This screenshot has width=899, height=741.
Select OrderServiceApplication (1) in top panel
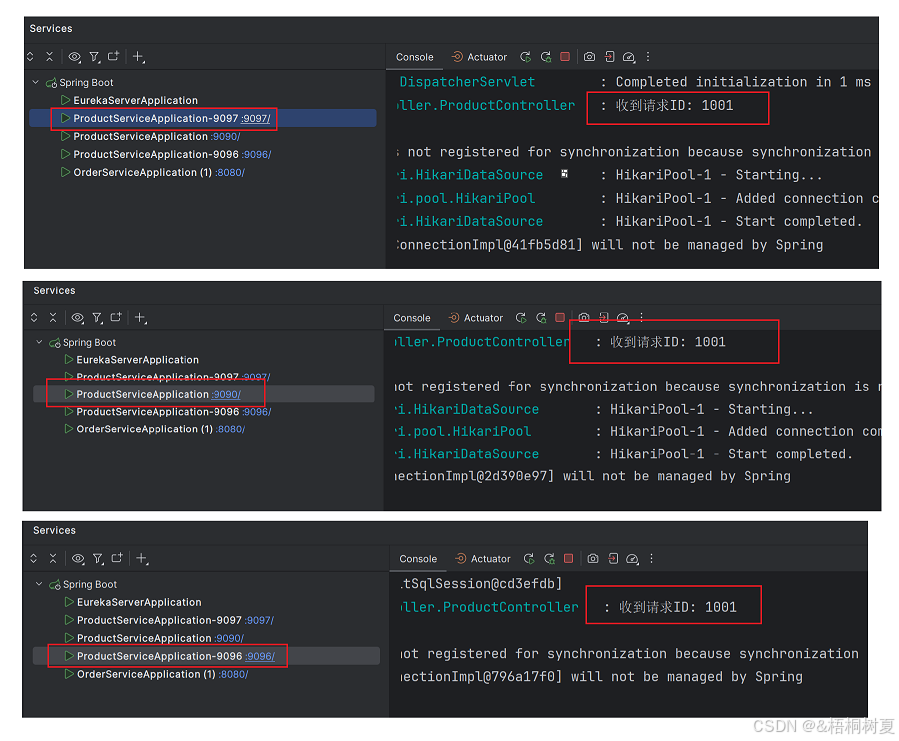(x=142, y=173)
